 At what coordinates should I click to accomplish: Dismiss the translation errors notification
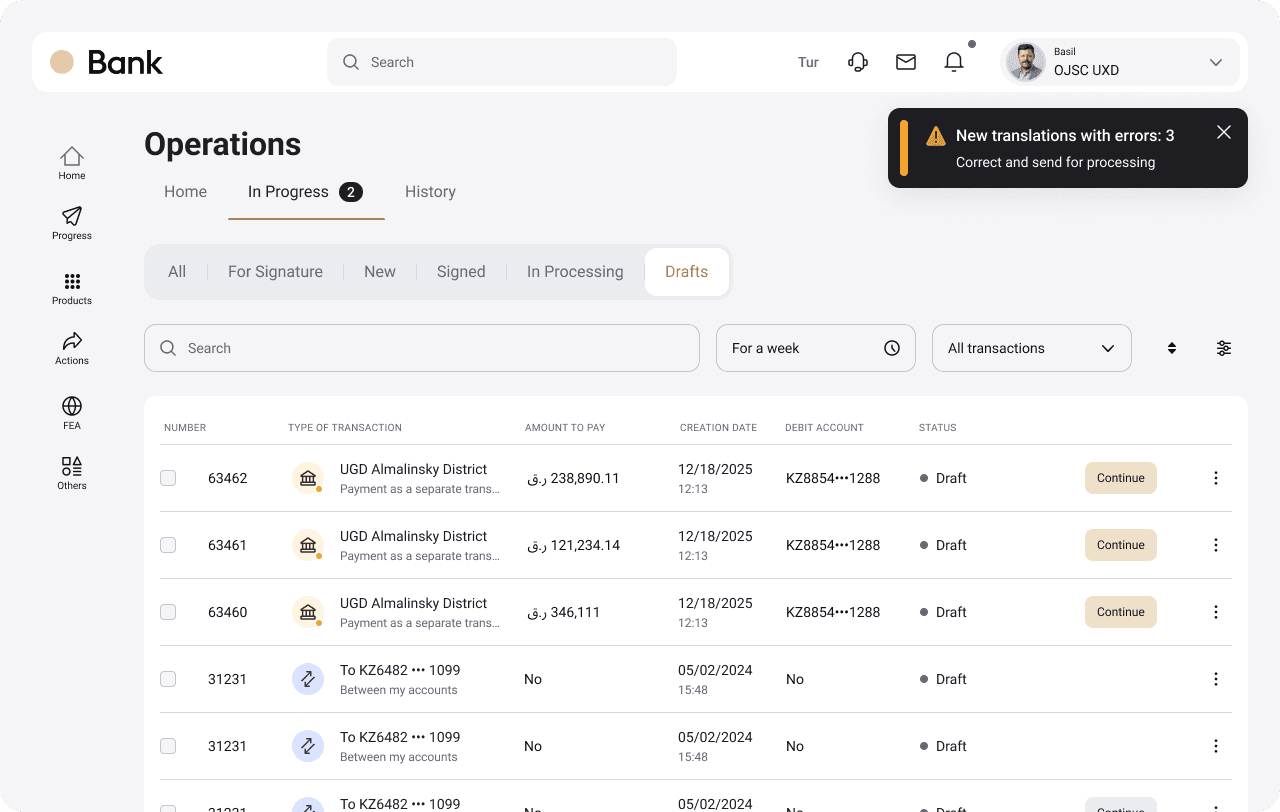[1224, 132]
